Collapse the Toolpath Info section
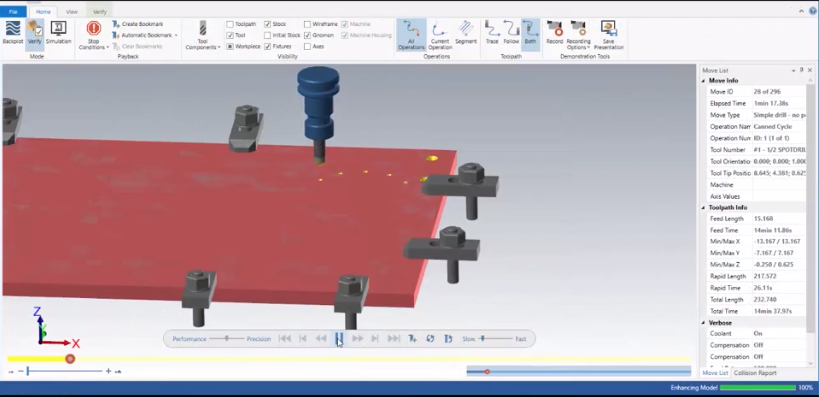Image resolution: width=819 pixels, height=397 pixels. [704, 207]
